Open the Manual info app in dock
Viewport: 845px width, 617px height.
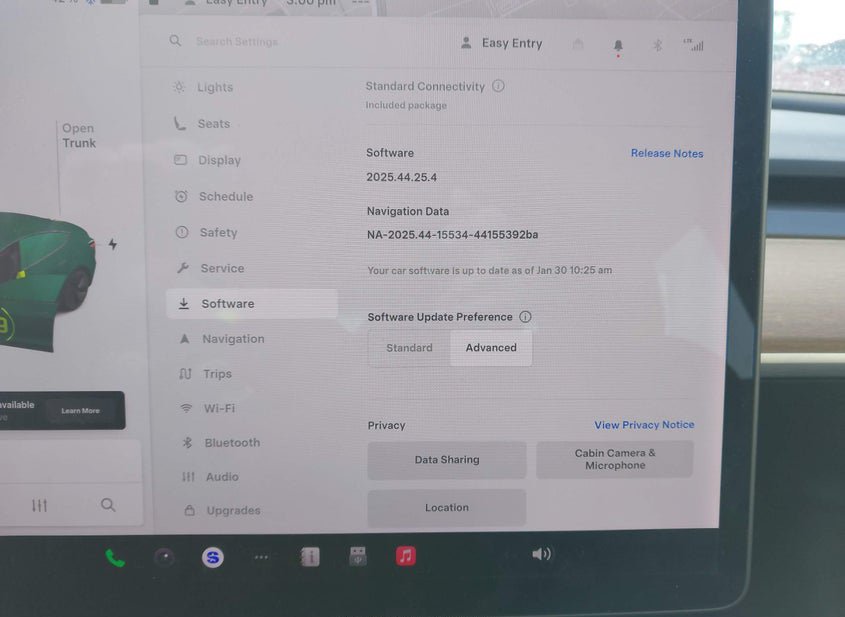[310, 557]
